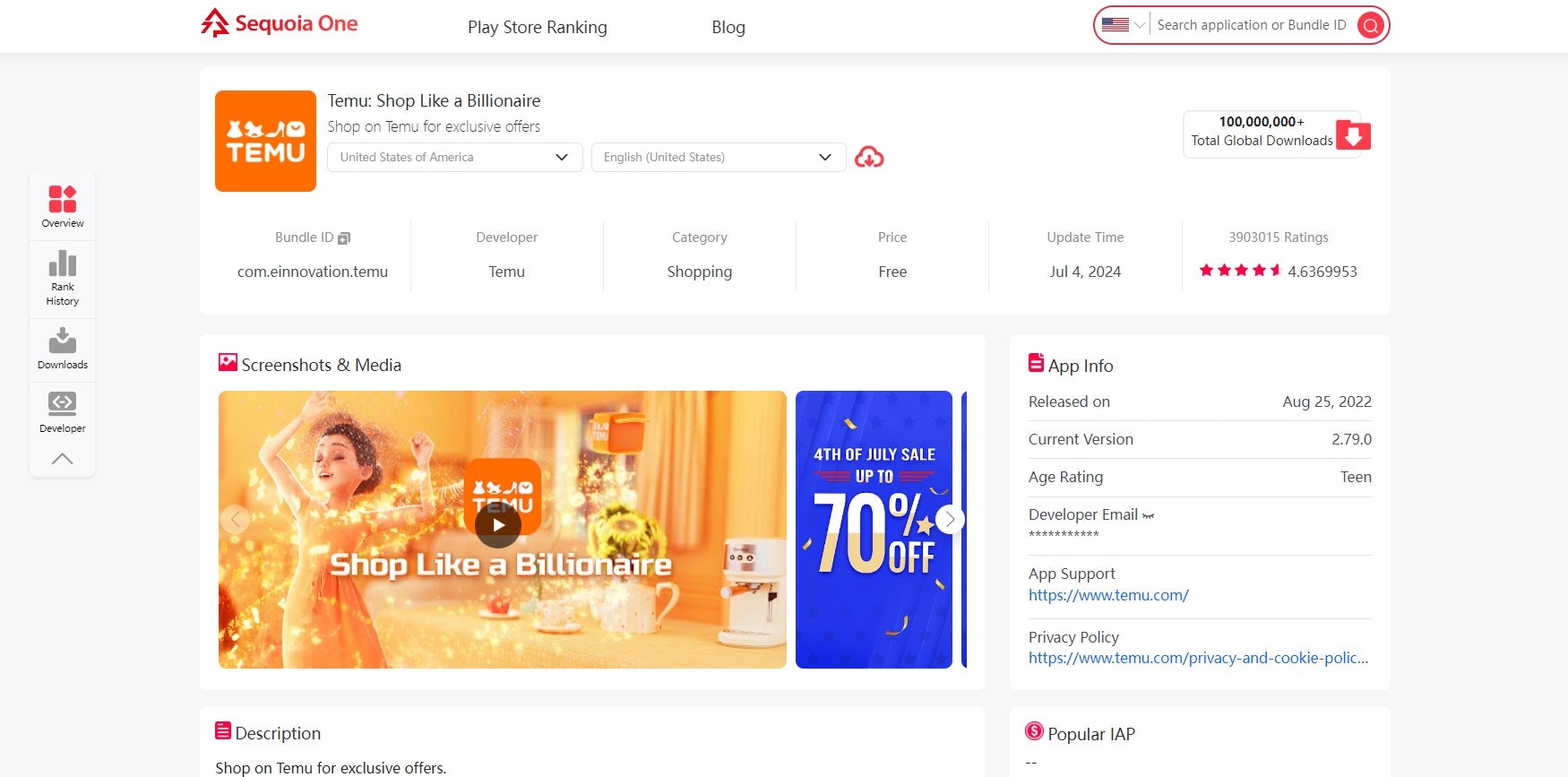
Task: Click the Teen age rating value
Action: point(1356,477)
